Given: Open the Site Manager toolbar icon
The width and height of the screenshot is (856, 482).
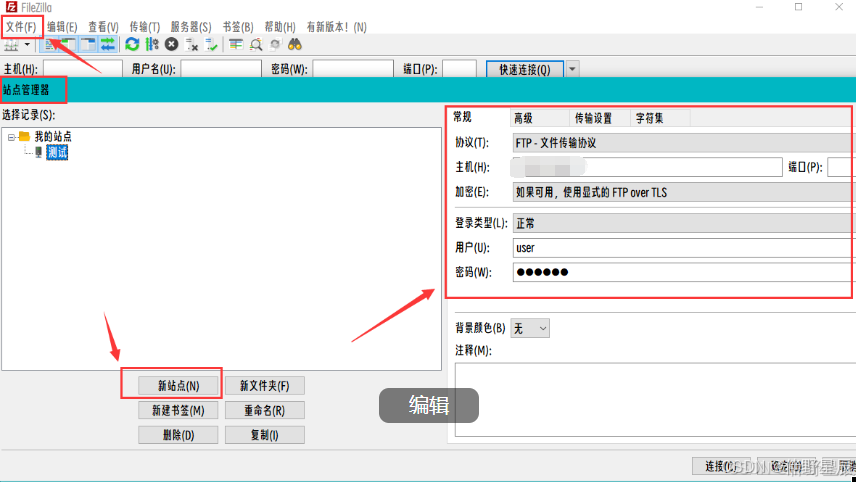Looking at the screenshot, I should click(11, 45).
